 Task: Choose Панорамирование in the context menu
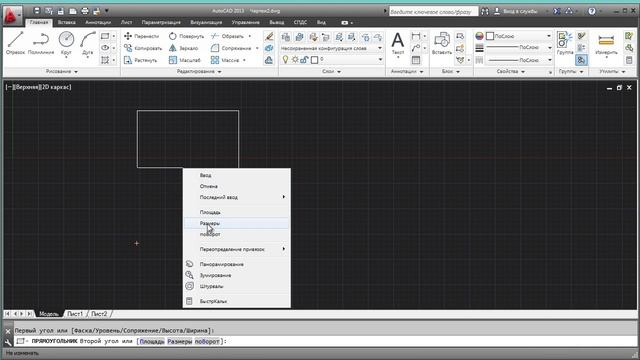237,264
